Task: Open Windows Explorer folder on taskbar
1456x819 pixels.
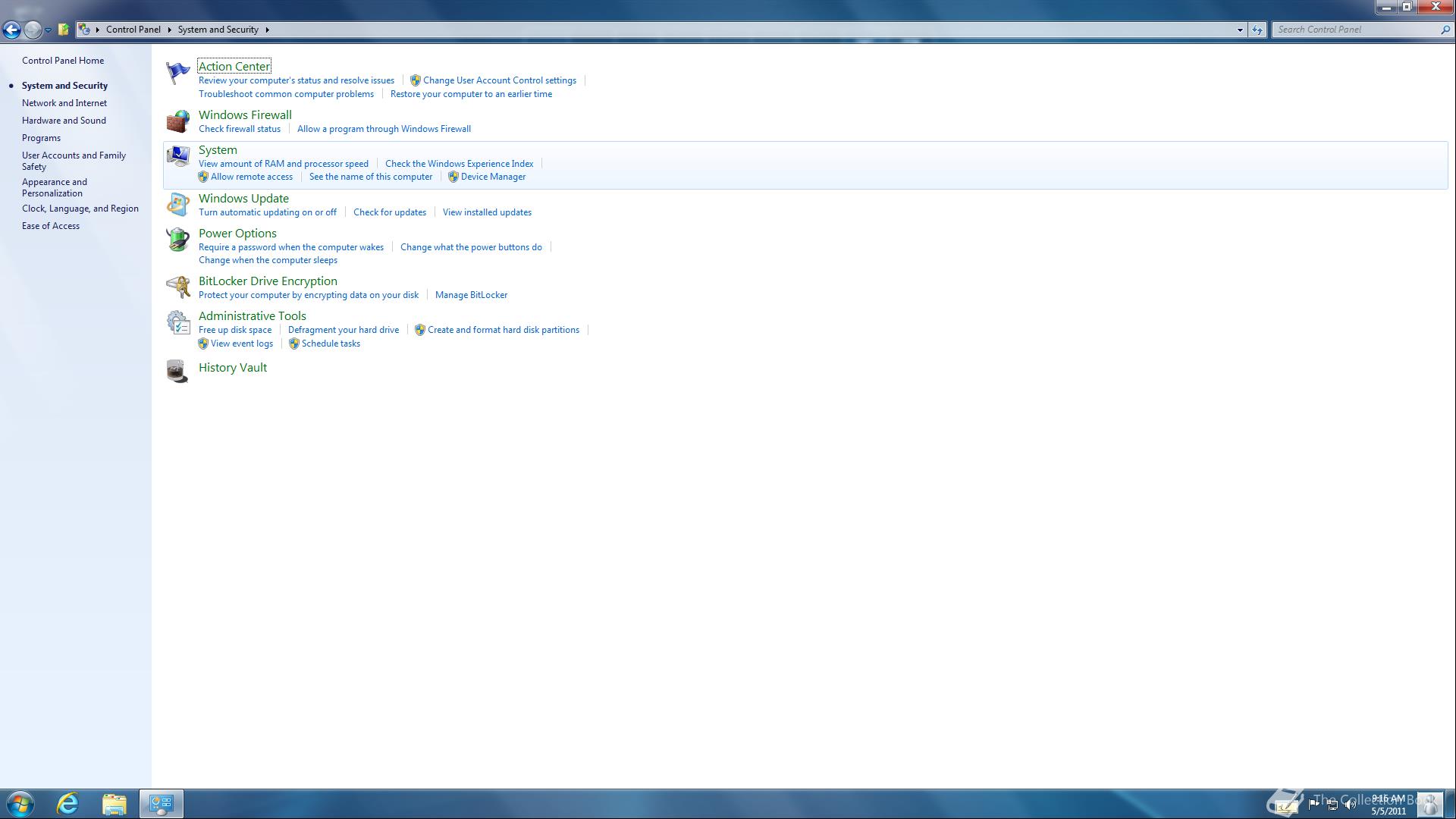Action: coord(114,804)
